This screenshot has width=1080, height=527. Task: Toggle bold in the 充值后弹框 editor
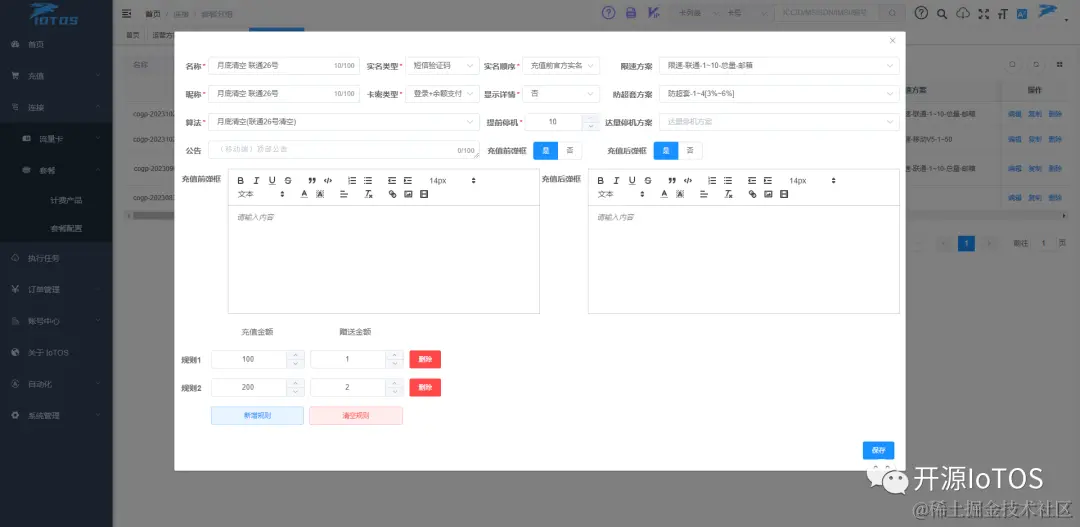click(x=601, y=180)
